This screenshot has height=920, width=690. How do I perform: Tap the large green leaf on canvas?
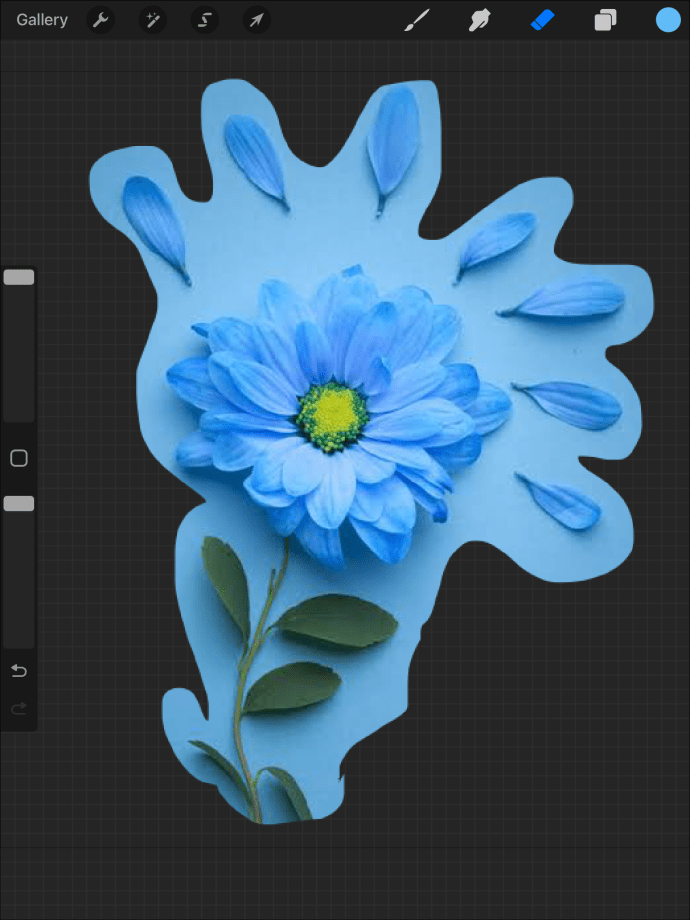pyautogui.click(x=337, y=621)
